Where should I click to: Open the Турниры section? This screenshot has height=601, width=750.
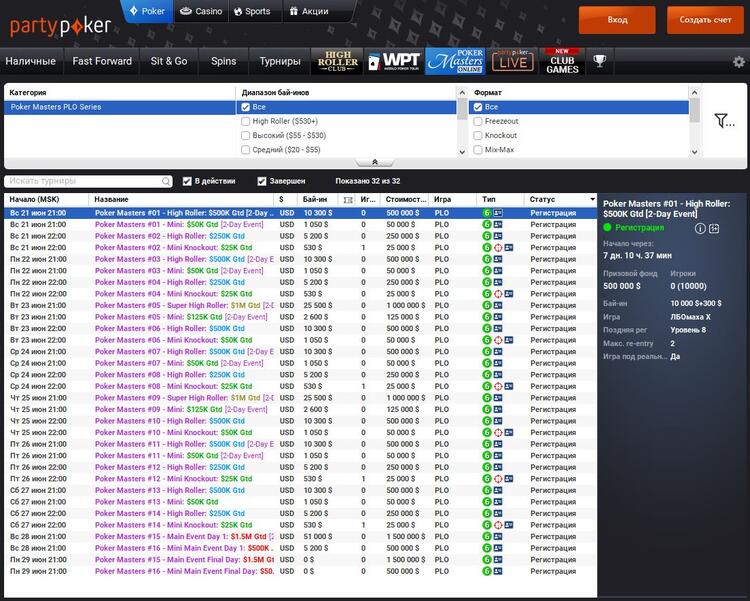280,61
